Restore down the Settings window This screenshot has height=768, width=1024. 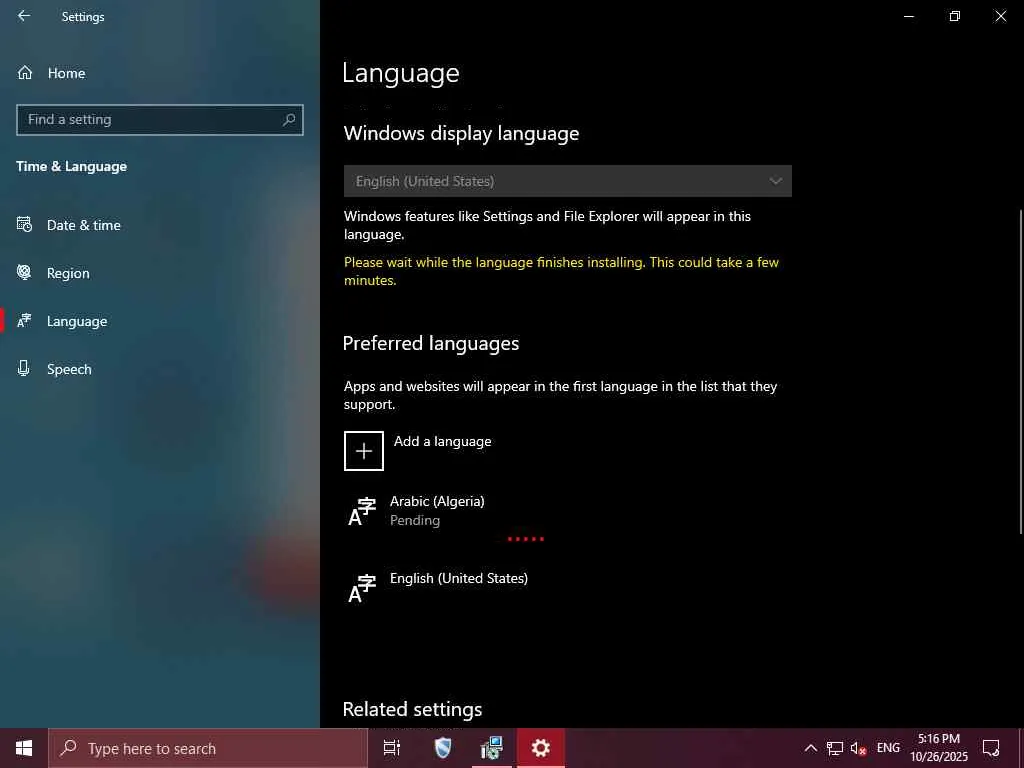(955, 16)
